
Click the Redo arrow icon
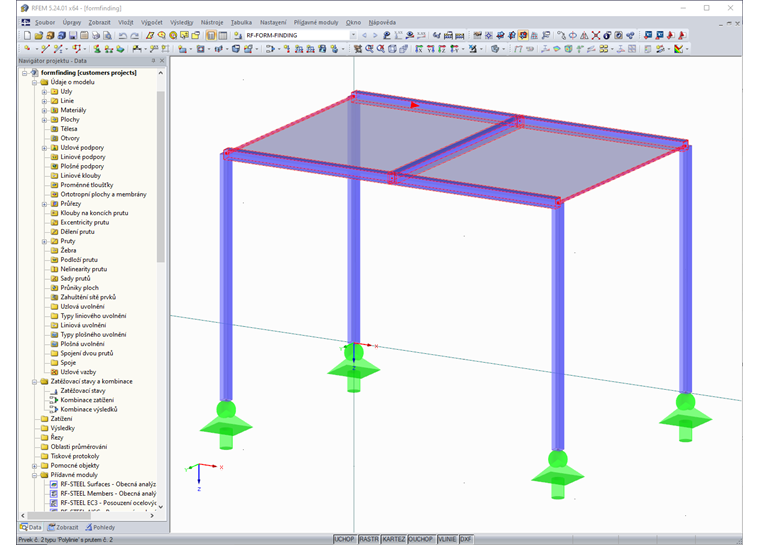135,35
